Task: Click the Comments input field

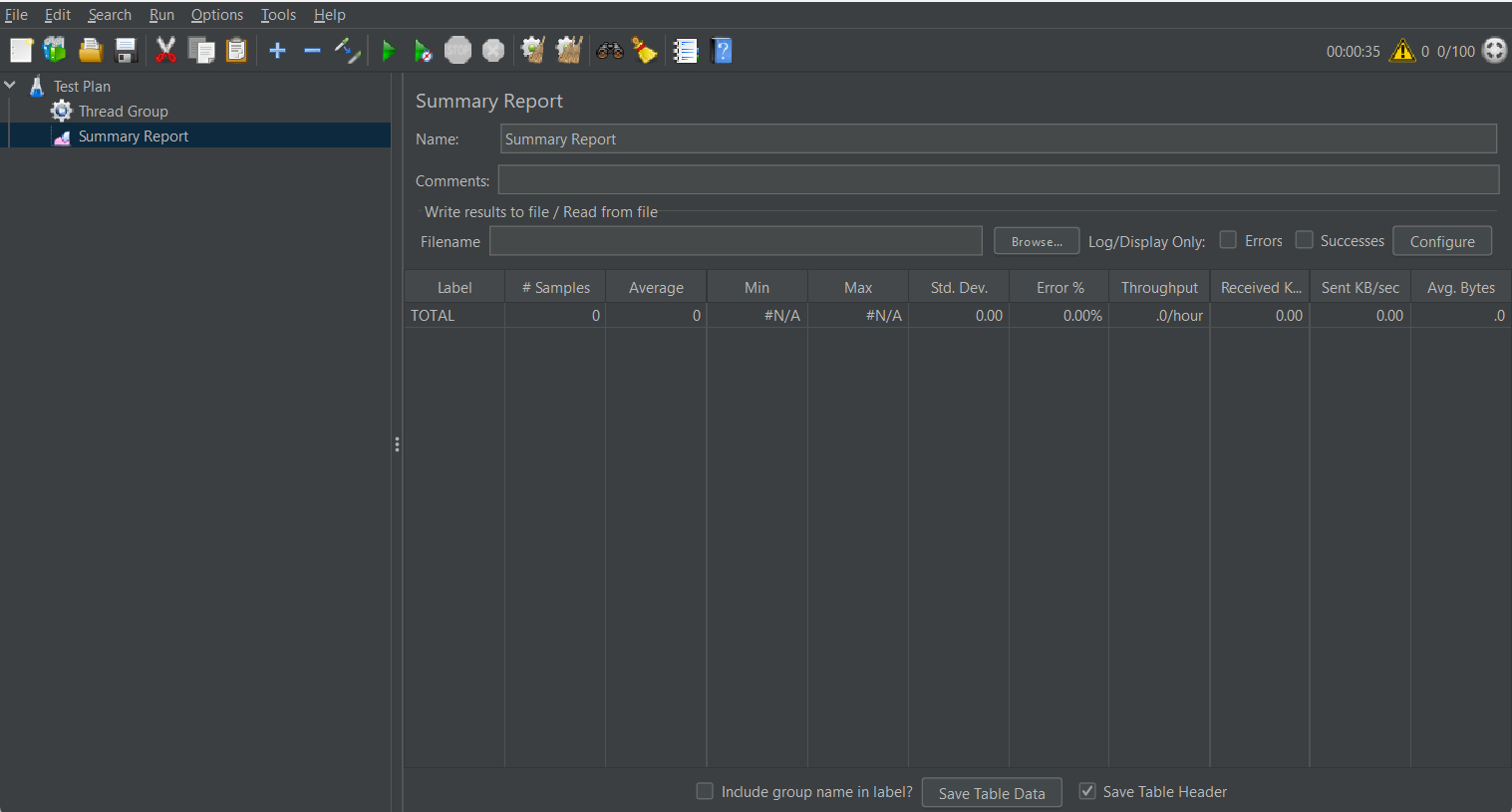Action: coord(999,179)
